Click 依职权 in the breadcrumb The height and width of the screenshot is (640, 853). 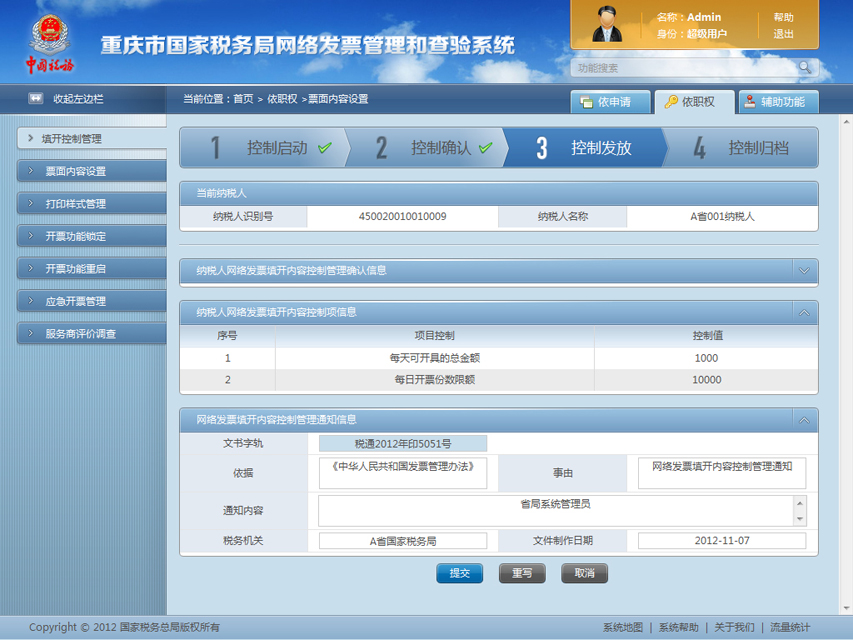pyautogui.click(x=282, y=99)
